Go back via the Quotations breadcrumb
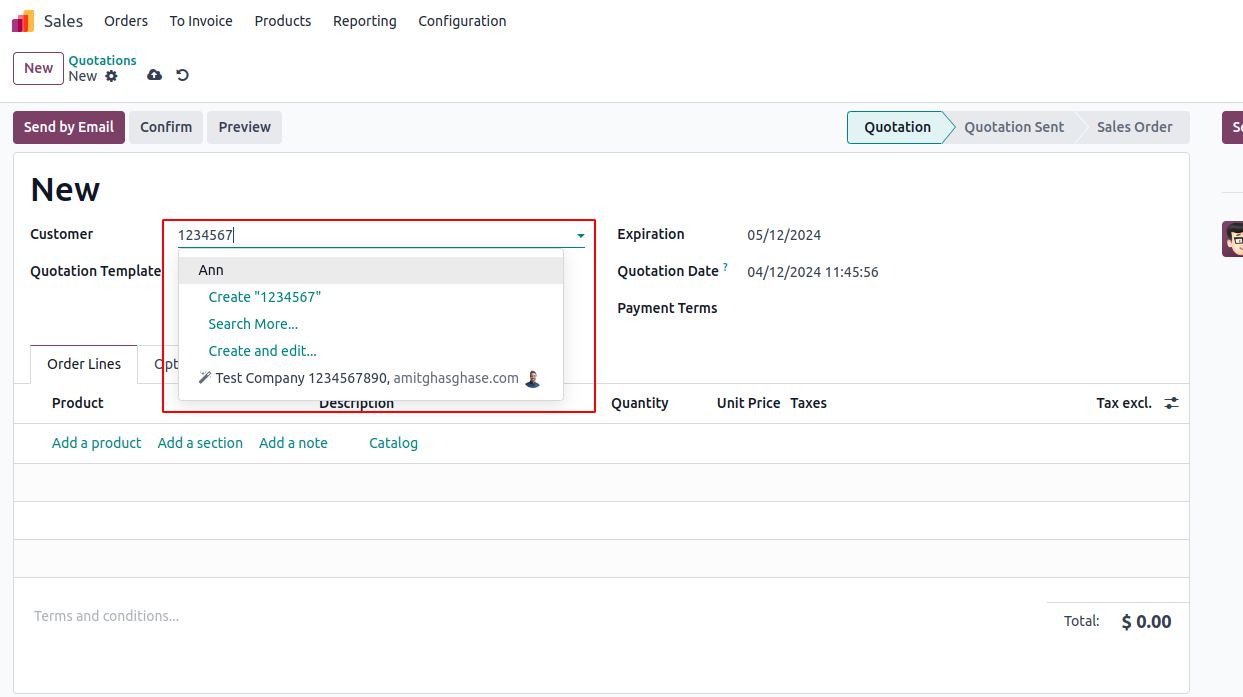Screen dimensions: 1243x697 [102, 61]
